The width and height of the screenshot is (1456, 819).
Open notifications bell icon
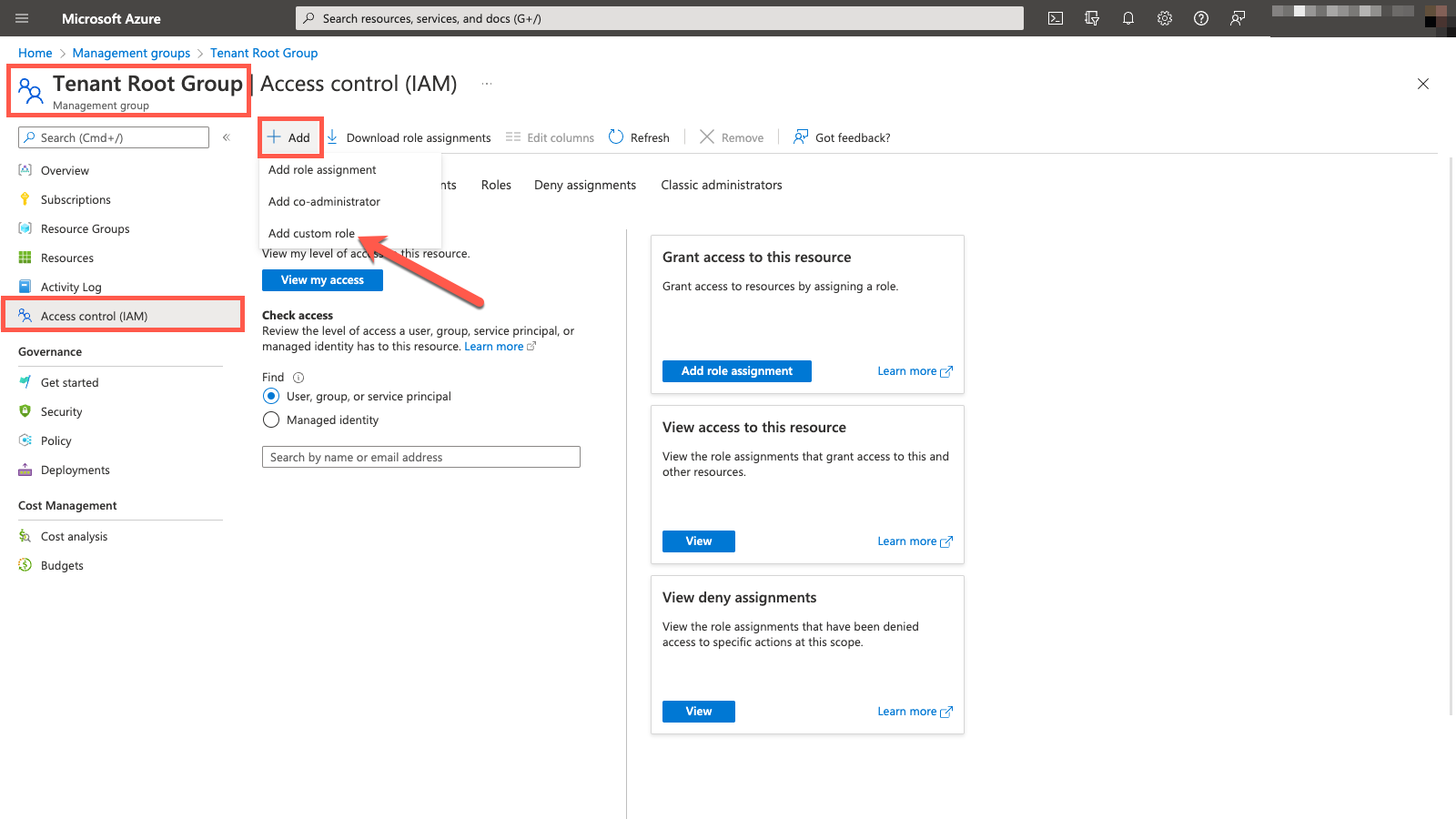1128,18
